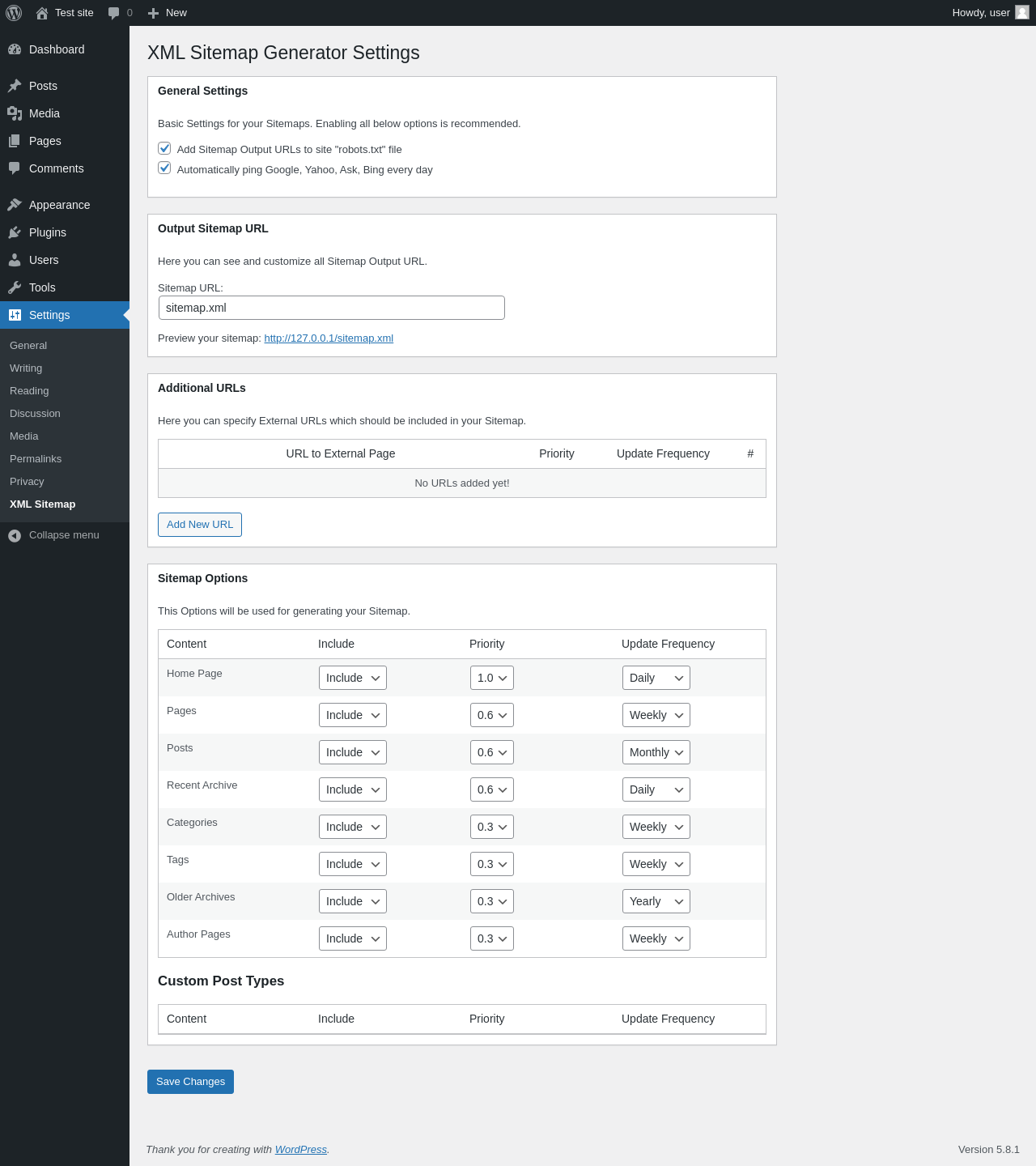Toggle automatic search engine ping checkbox
The height and width of the screenshot is (1166, 1036).
coord(164,168)
